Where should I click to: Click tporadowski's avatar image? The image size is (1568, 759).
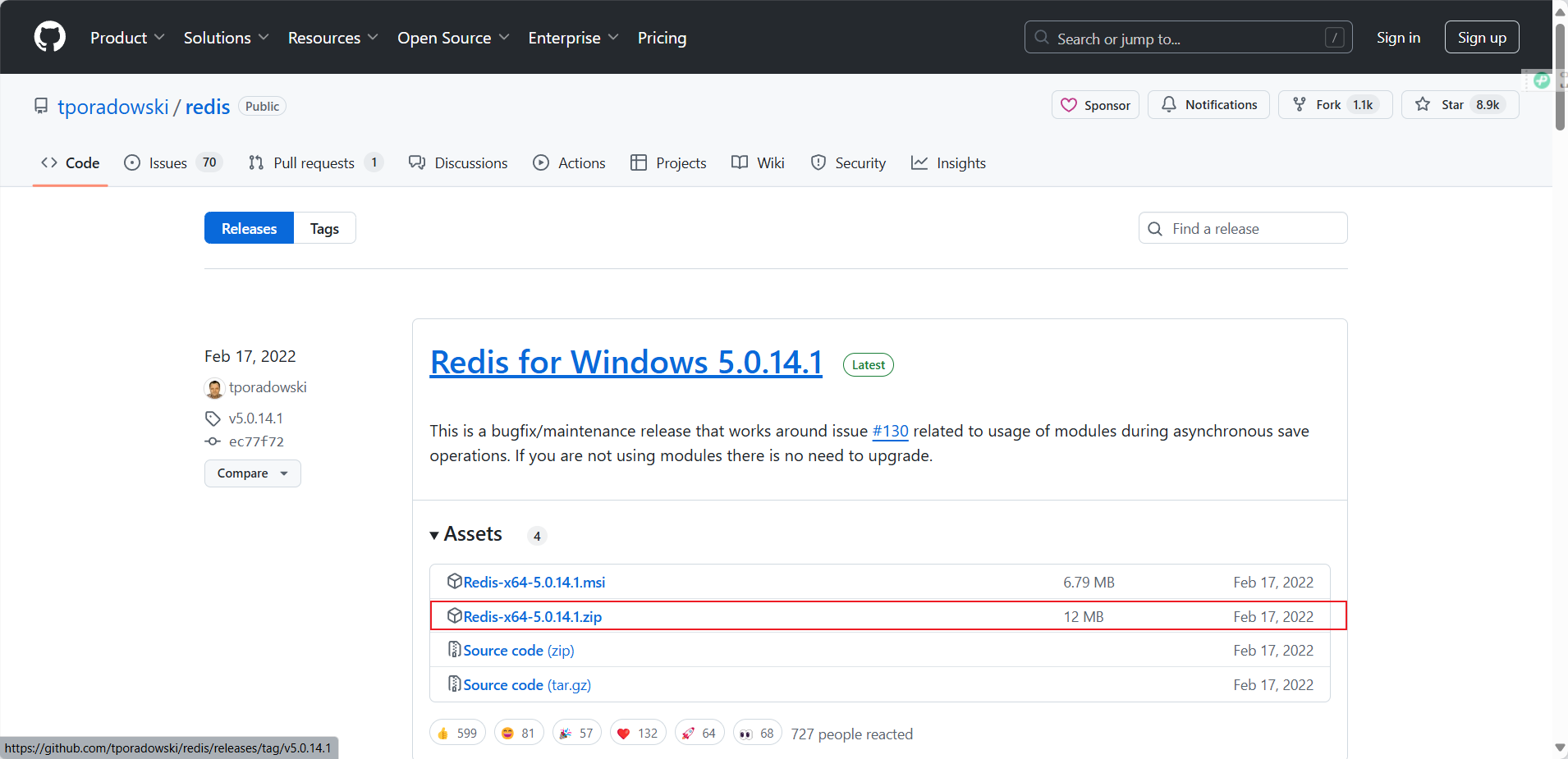(x=214, y=387)
